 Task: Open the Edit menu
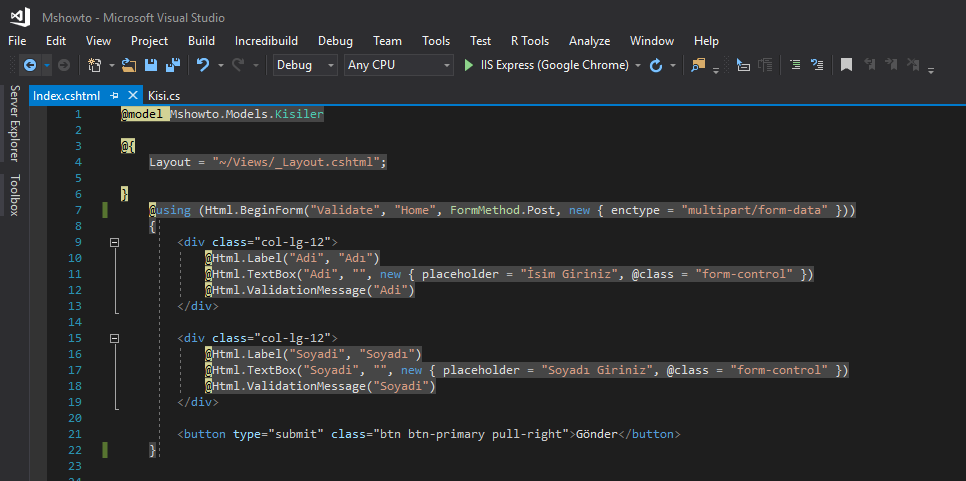(x=56, y=41)
